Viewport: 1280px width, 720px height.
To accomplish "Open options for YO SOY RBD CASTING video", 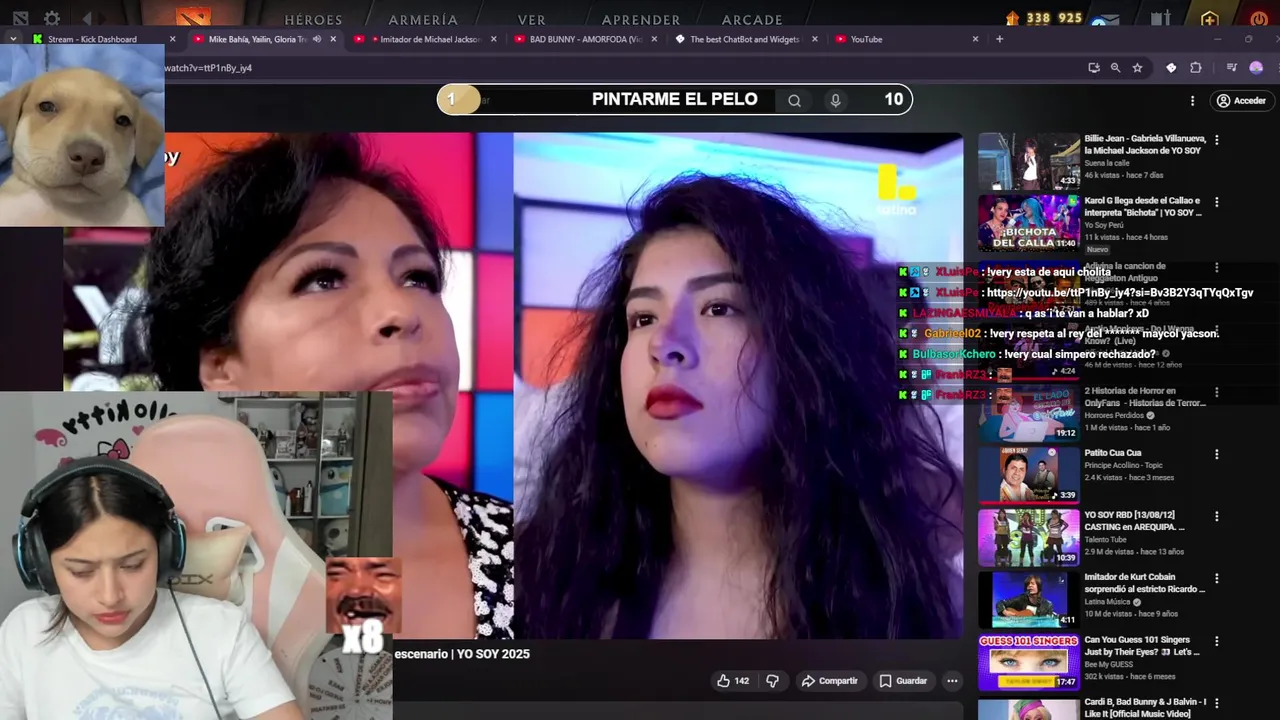I will [x=1216, y=517].
